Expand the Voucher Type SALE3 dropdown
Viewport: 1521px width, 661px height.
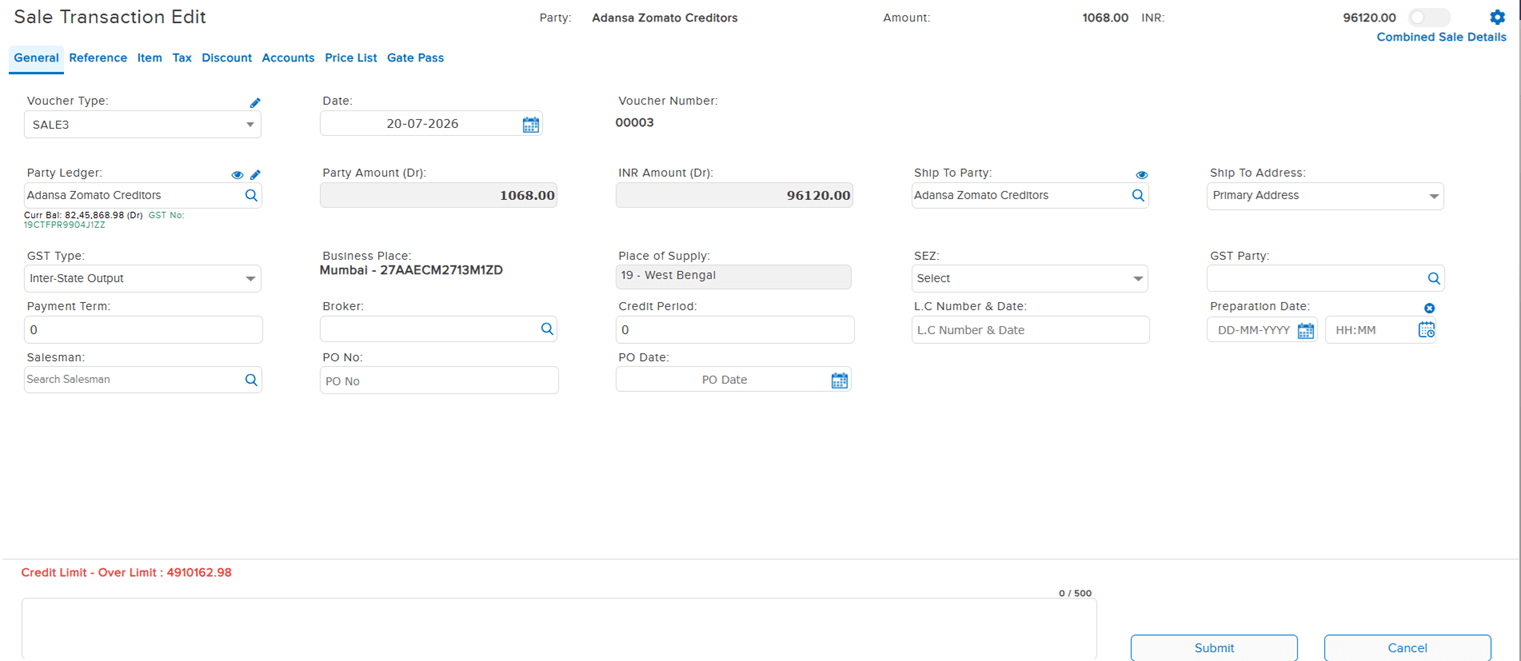click(x=143, y=125)
